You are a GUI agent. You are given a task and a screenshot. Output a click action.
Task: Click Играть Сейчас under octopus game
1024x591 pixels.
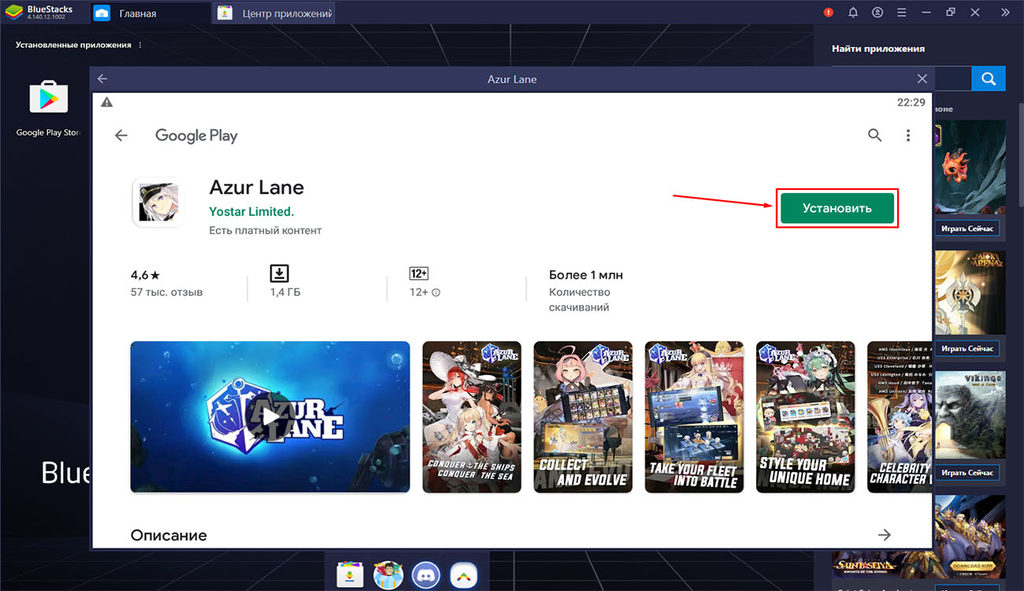967,229
